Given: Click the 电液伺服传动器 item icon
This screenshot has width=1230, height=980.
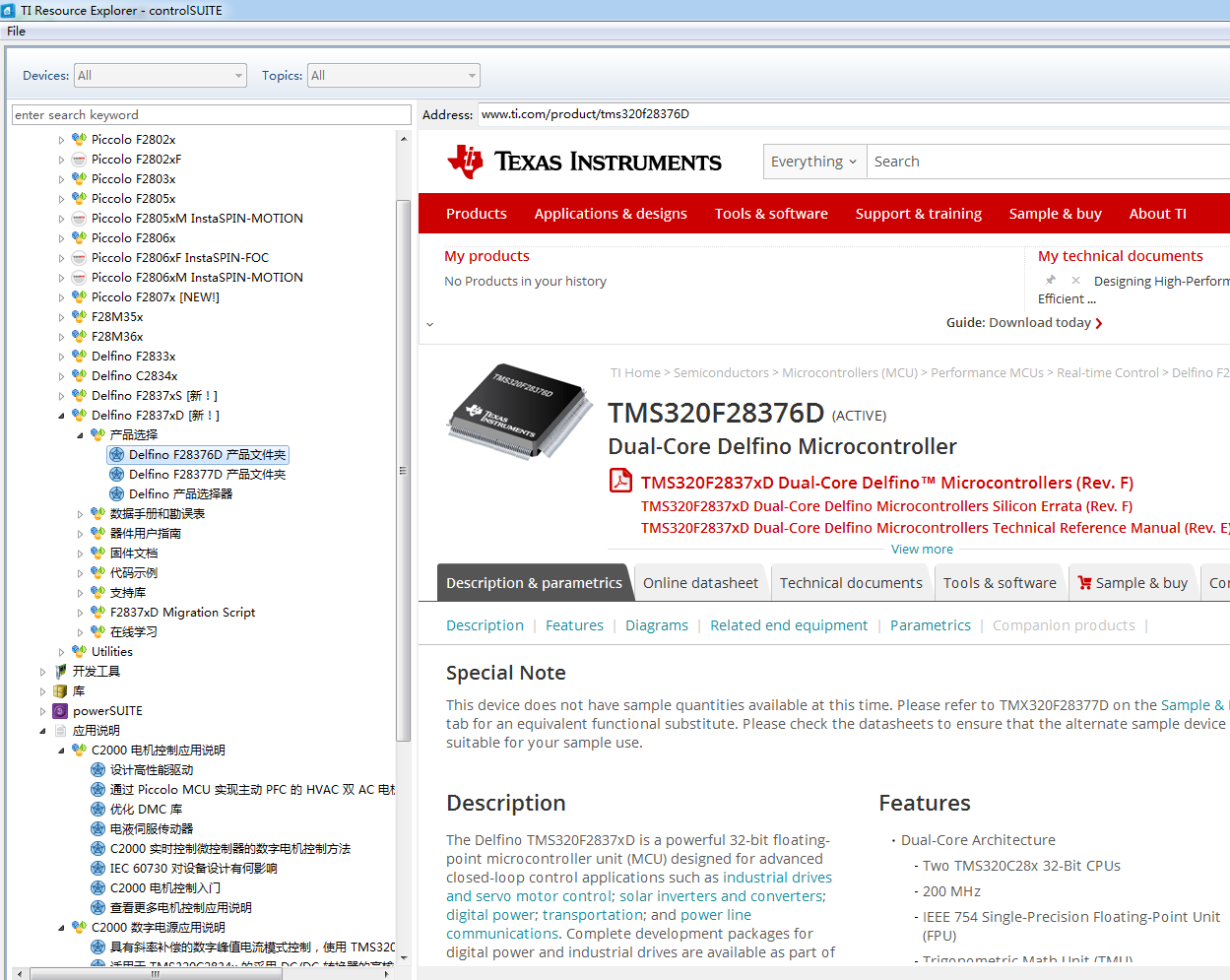Looking at the screenshot, I should [97, 829].
